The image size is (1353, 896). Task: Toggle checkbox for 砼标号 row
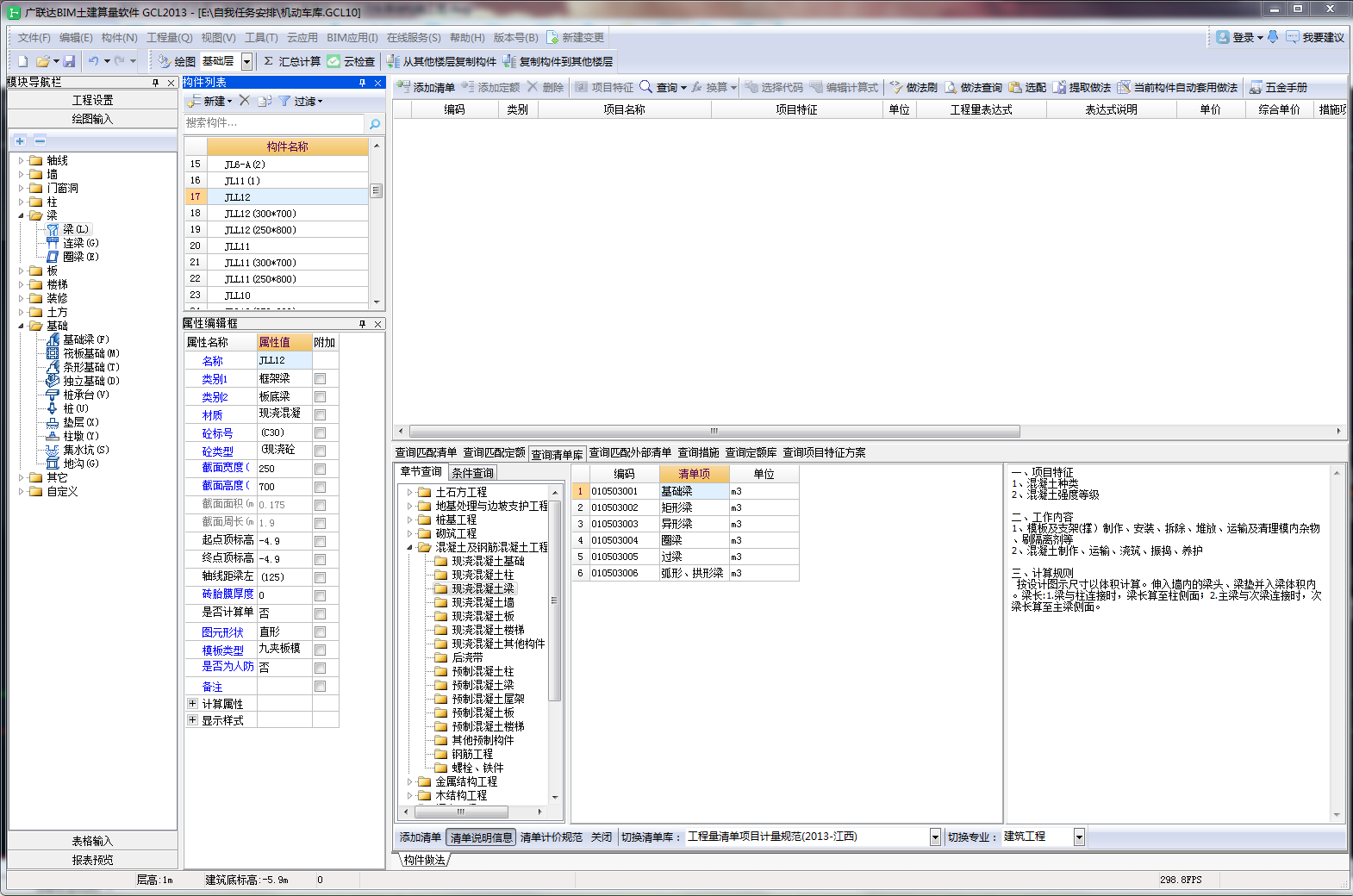321,433
